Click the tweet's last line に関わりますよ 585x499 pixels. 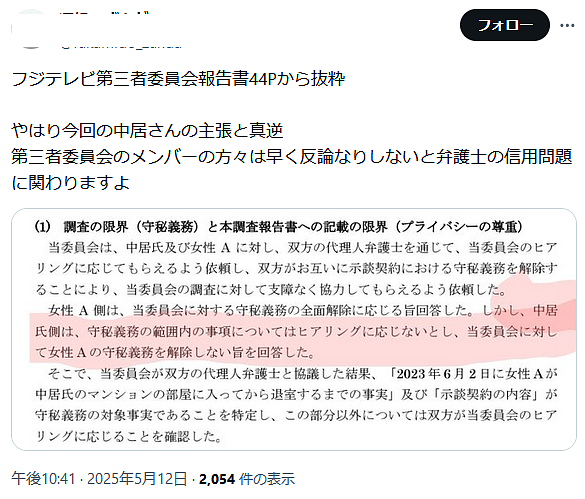(x=71, y=183)
